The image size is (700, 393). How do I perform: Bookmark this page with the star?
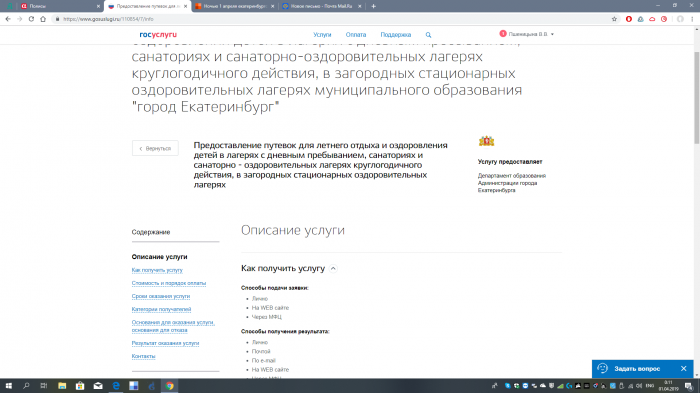614,19
